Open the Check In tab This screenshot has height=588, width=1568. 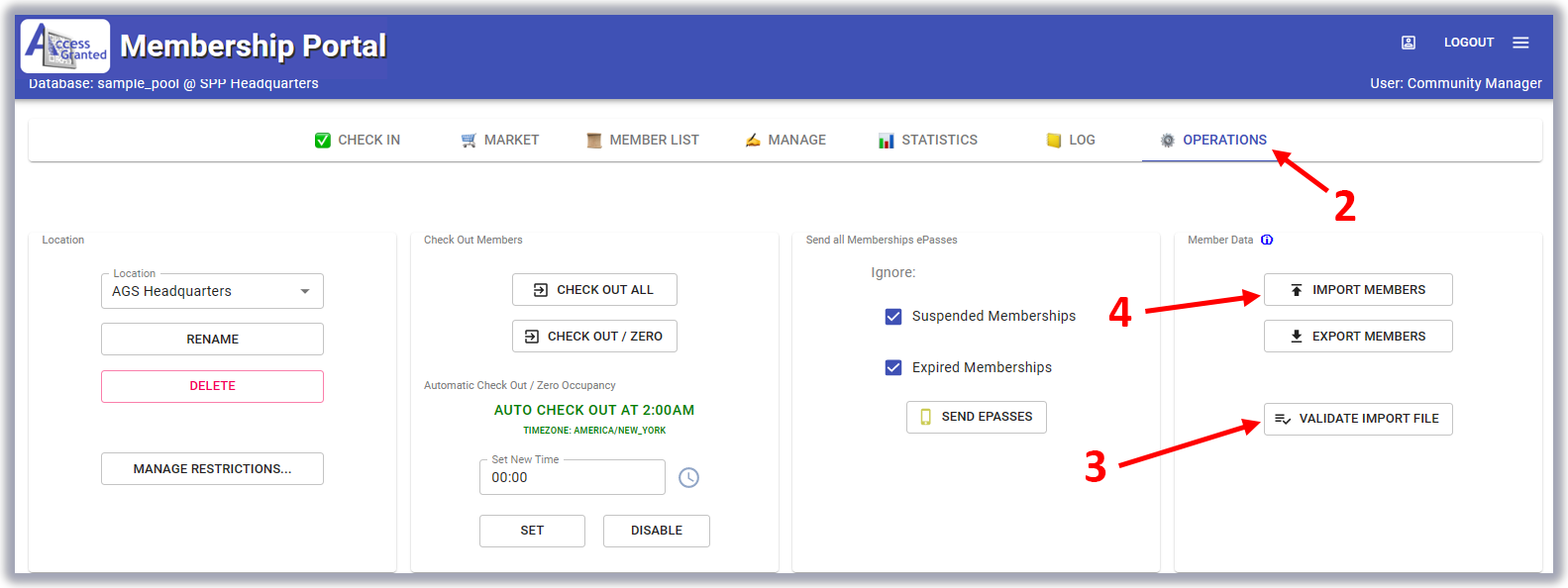[358, 141]
